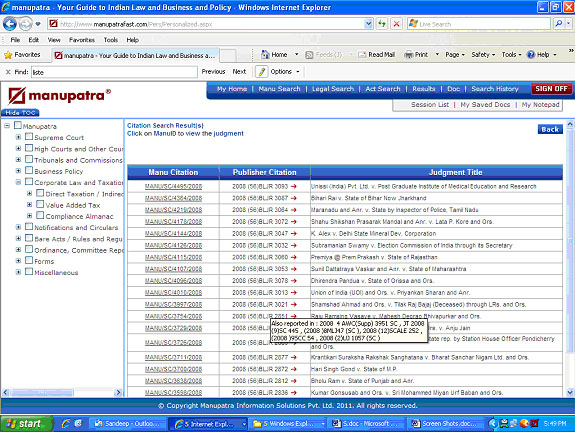Check the Corporate Law and Taxation checkbox

pos(29,182)
